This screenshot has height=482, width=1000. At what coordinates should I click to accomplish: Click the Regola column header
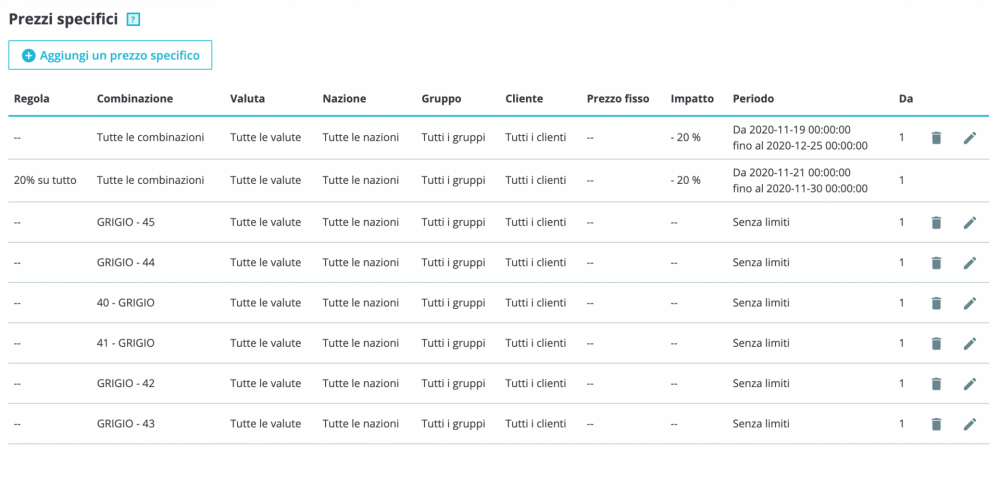pos(31,99)
